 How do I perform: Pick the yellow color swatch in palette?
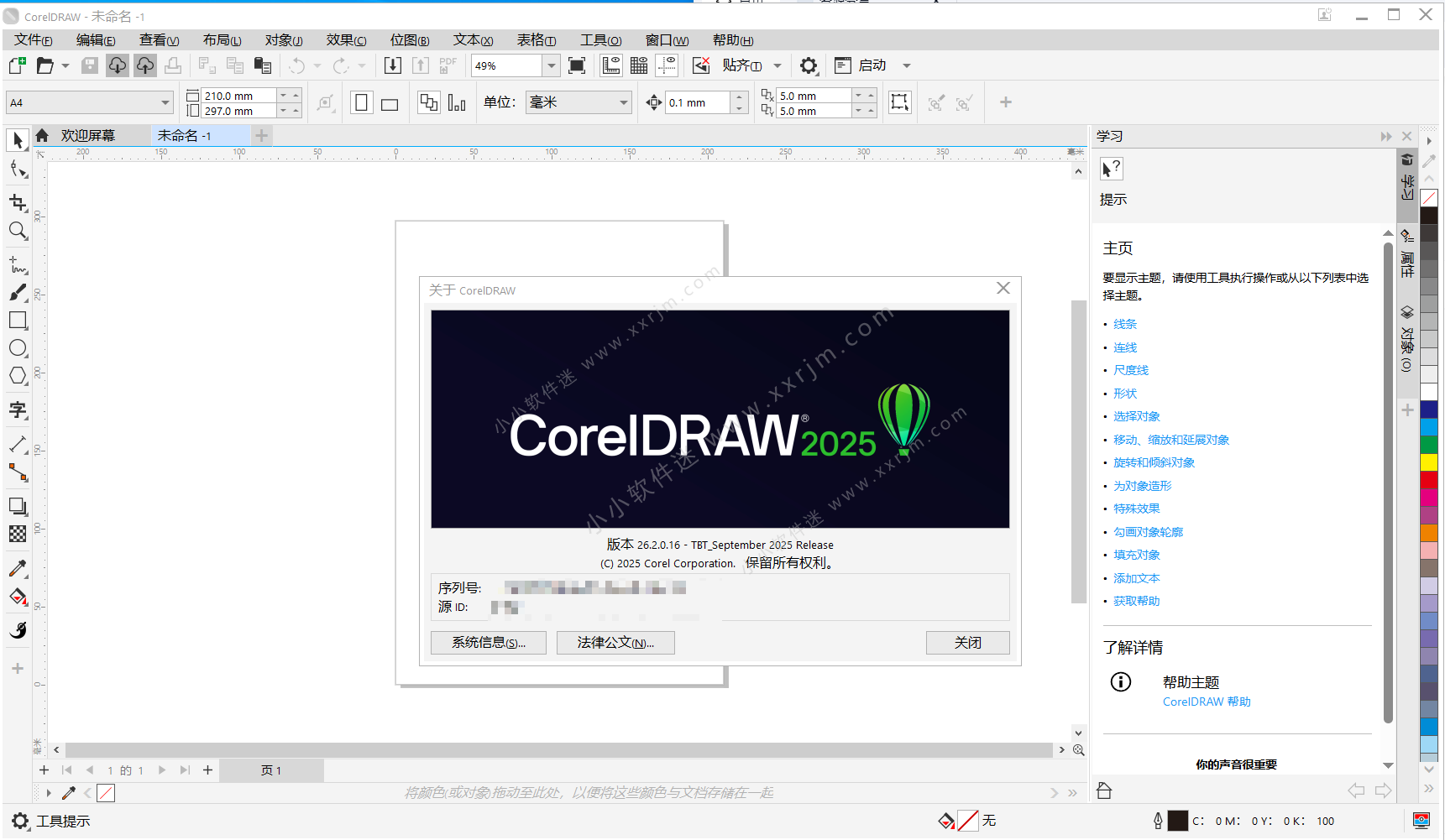click(1428, 462)
